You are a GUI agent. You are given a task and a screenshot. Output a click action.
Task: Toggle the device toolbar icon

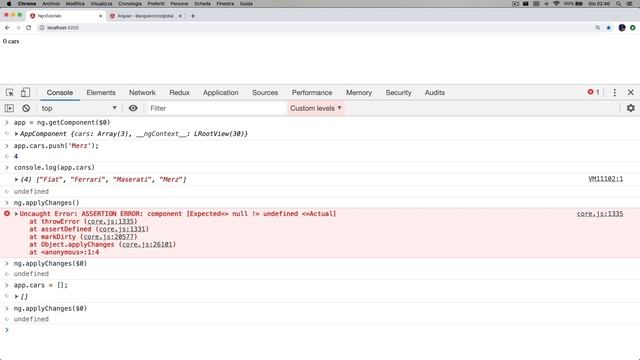(25, 93)
